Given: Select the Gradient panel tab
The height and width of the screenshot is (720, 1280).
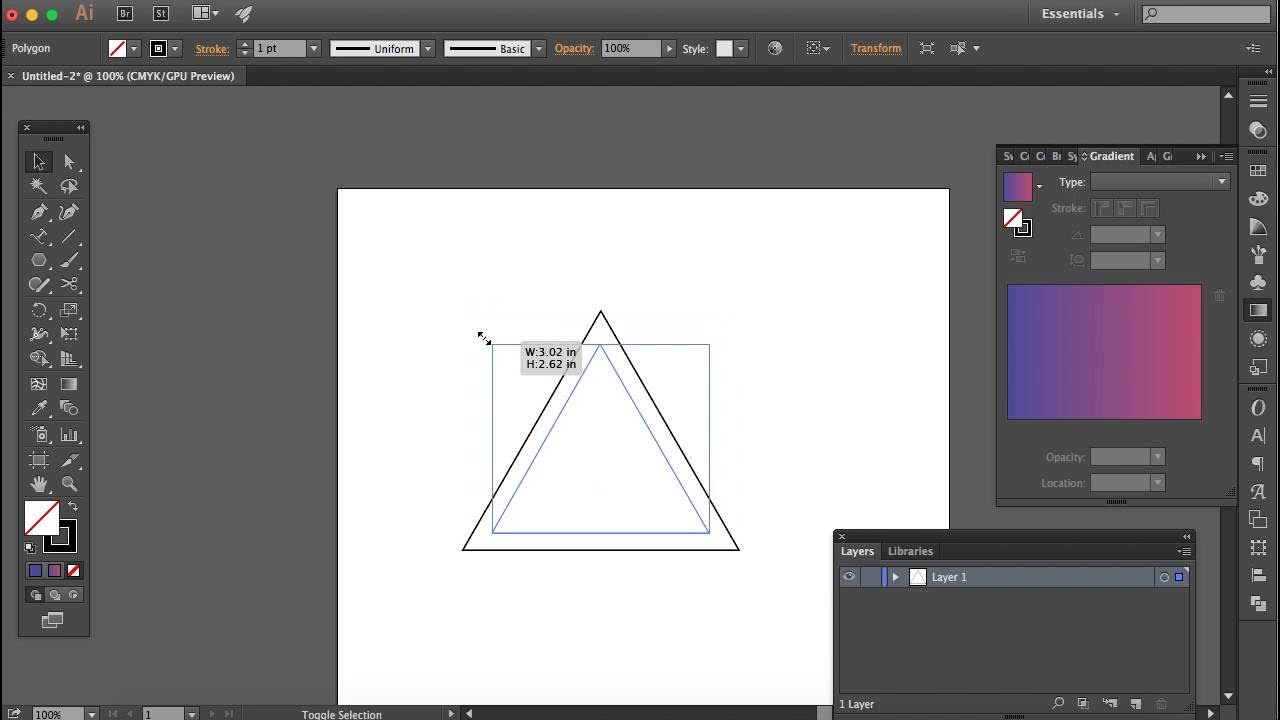Looking at the screenshot, I should tap(1111, 156).
